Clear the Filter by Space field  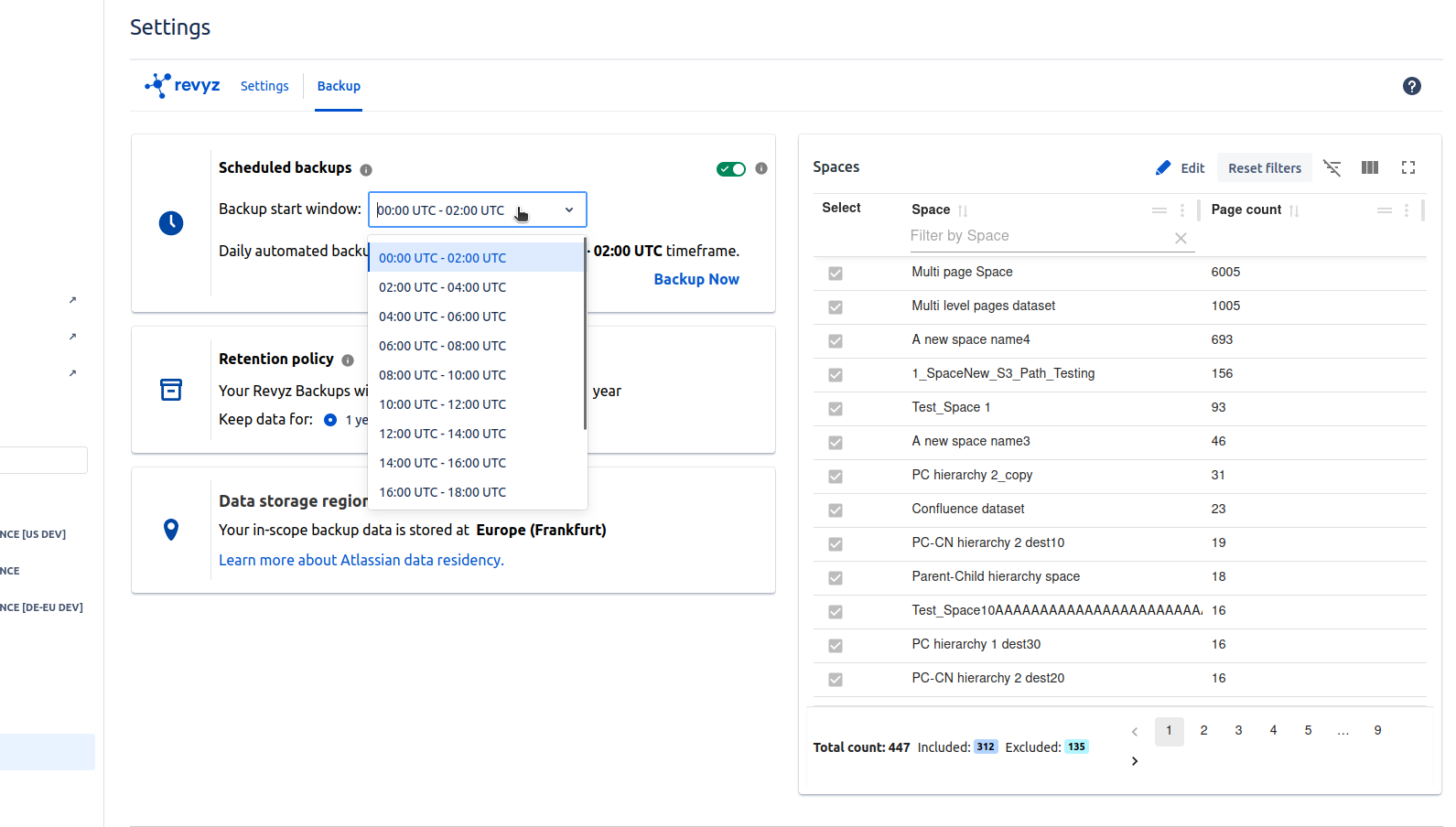[x=1181, y=238]
